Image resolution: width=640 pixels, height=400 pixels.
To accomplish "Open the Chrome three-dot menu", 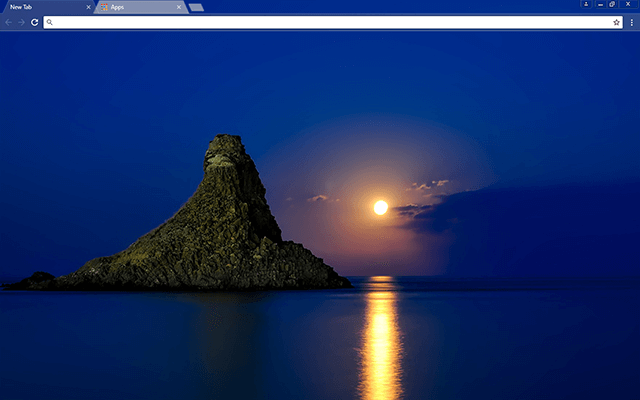I will (632, 22).
